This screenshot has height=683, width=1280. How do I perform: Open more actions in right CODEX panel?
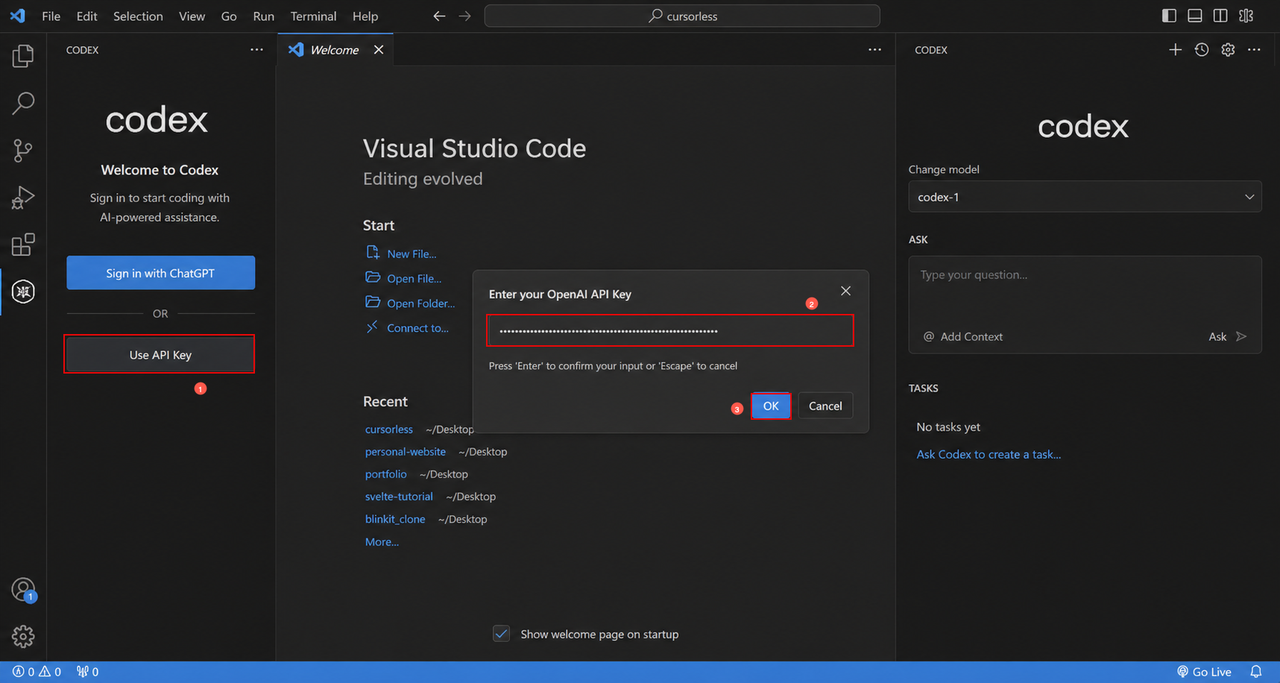(1254, 49)
